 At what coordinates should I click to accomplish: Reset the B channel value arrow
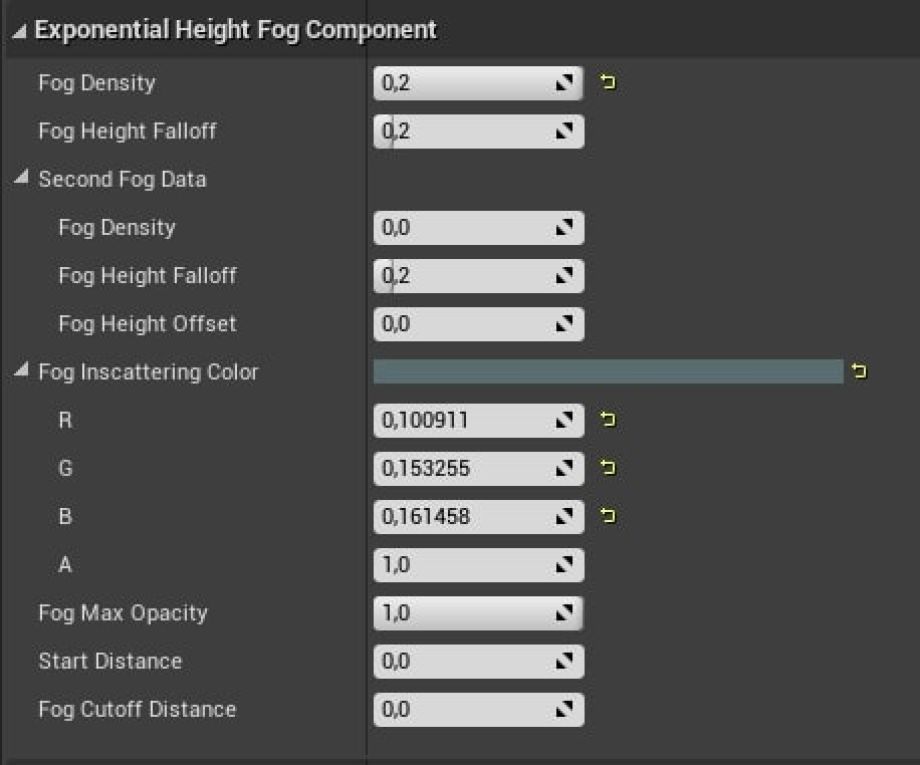pyautogui.click(x=607, y=516)
